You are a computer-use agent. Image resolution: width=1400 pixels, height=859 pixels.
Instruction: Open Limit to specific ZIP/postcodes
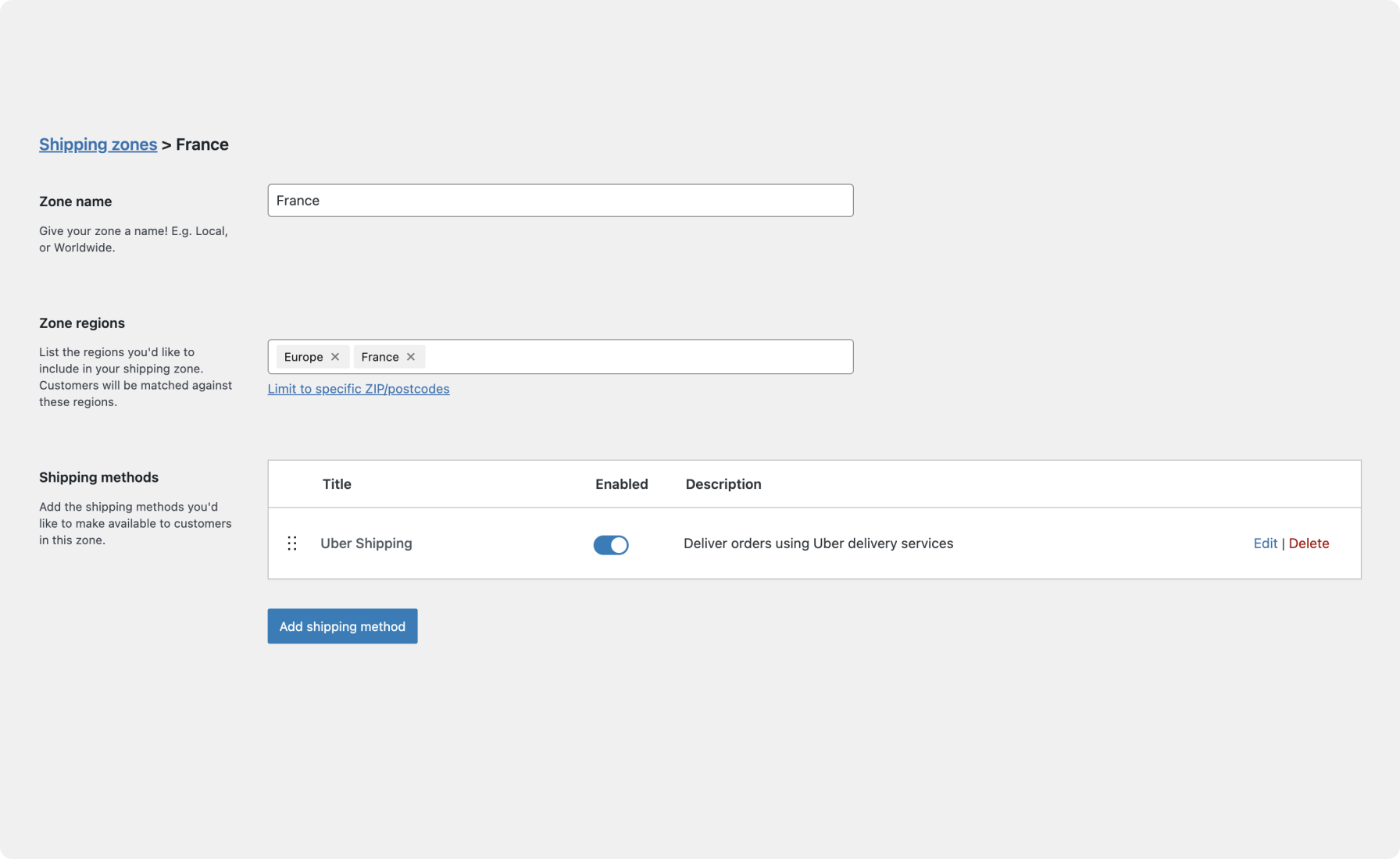(359, 388)
